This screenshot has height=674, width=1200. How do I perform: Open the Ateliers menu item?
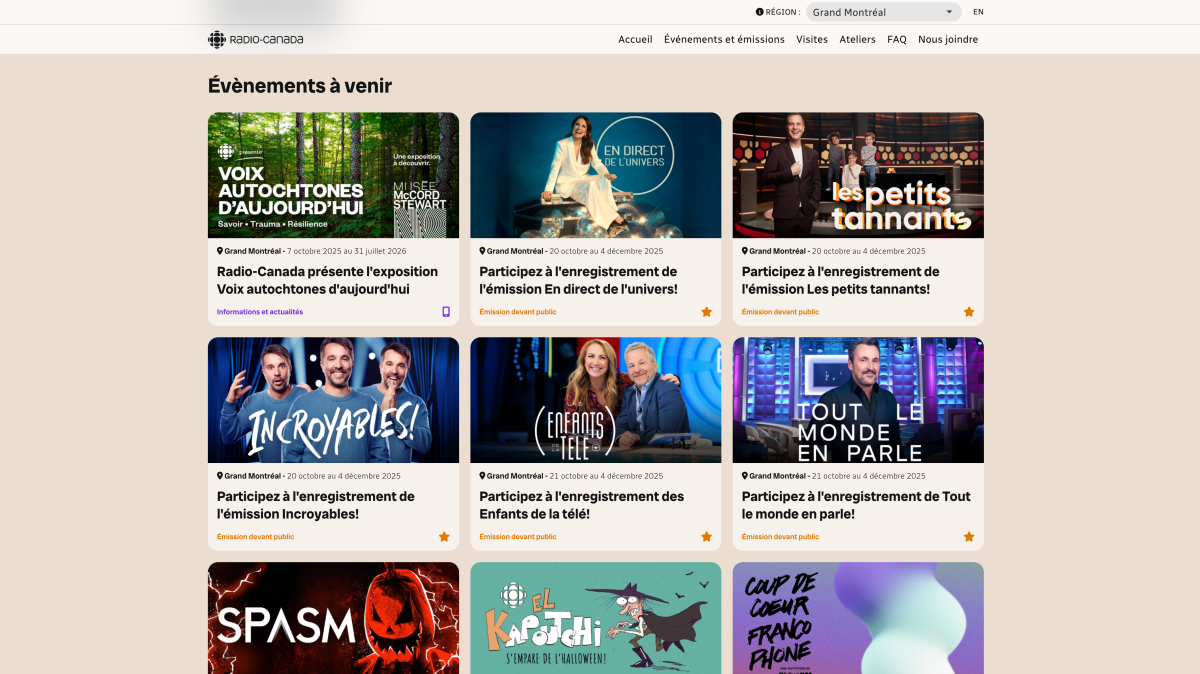[x=857, y=40]
